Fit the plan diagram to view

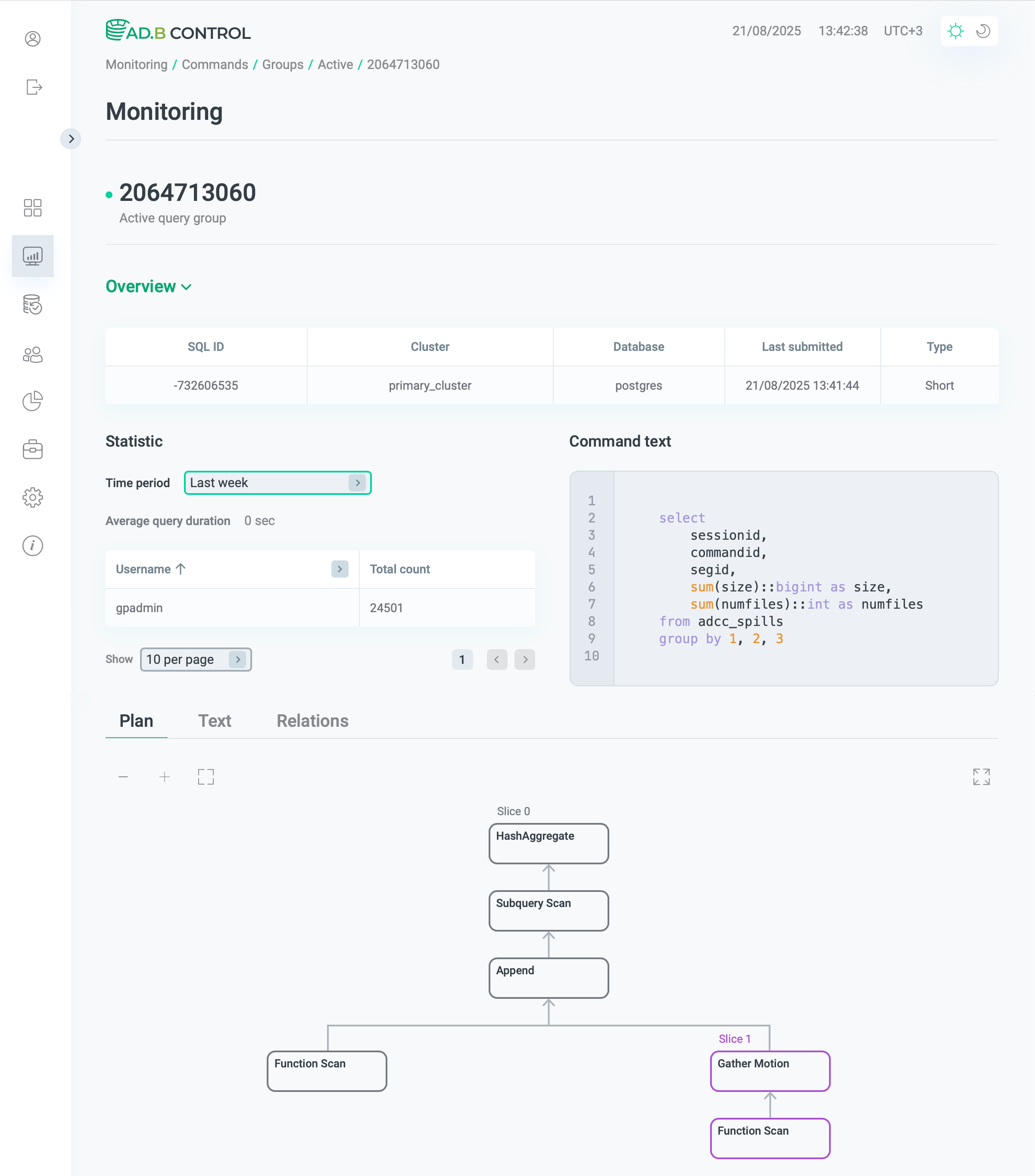pyautogui.click(x=206, y=777)
